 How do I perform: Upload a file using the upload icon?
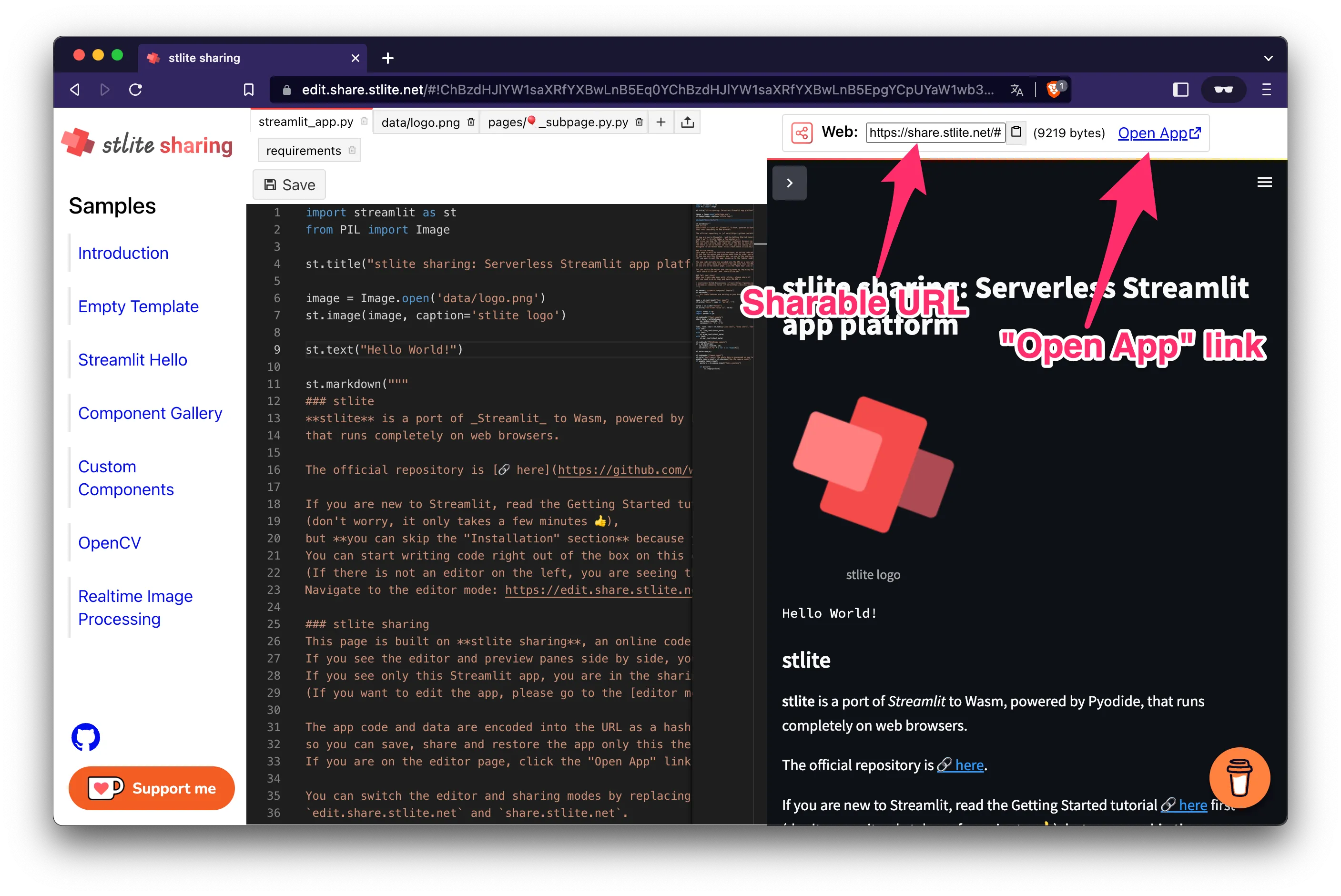687,122
